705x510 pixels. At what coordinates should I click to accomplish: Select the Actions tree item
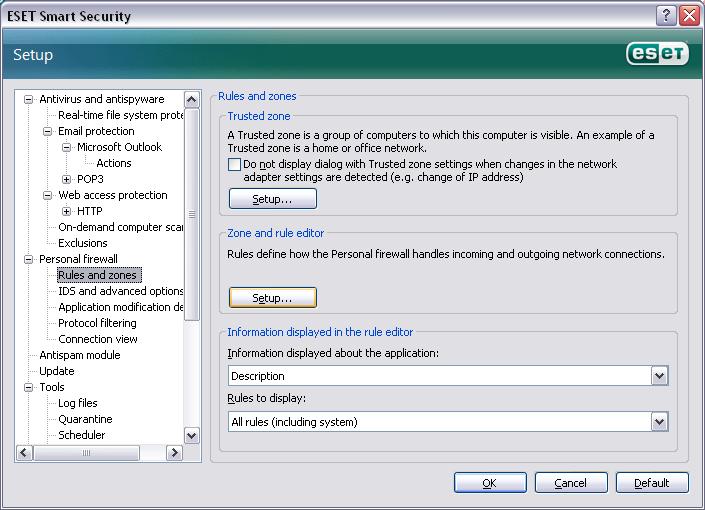(x=114, y=163)
